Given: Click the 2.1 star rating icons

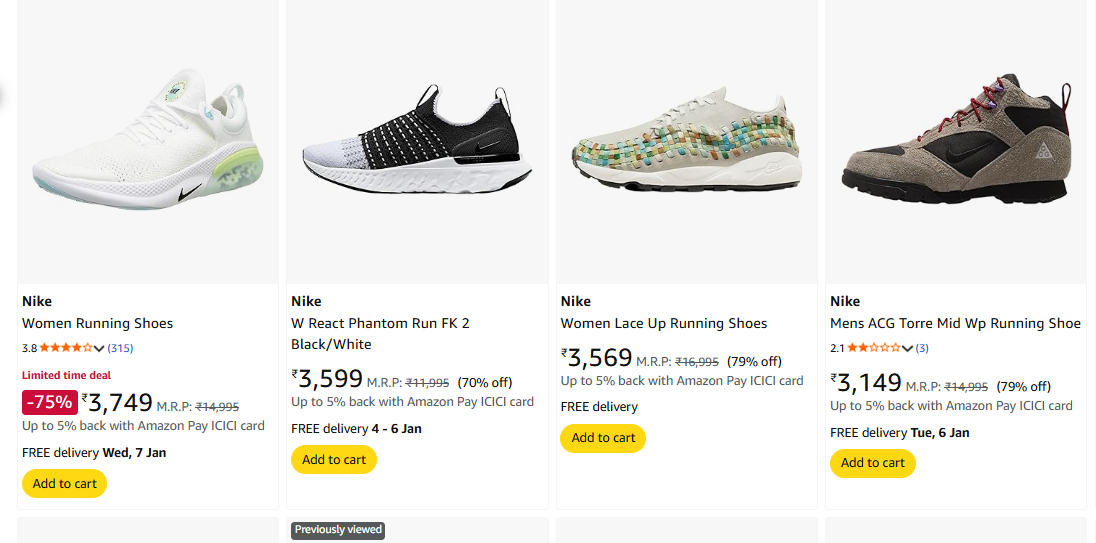Looking at the screenshot, I should [x=874, y=348].
